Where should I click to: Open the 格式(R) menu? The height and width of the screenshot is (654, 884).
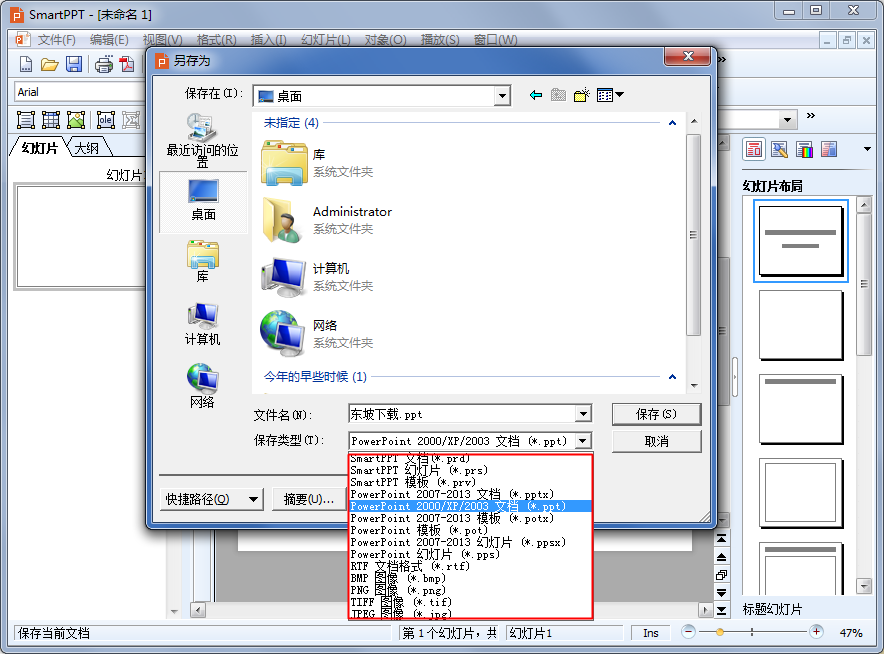216,40
